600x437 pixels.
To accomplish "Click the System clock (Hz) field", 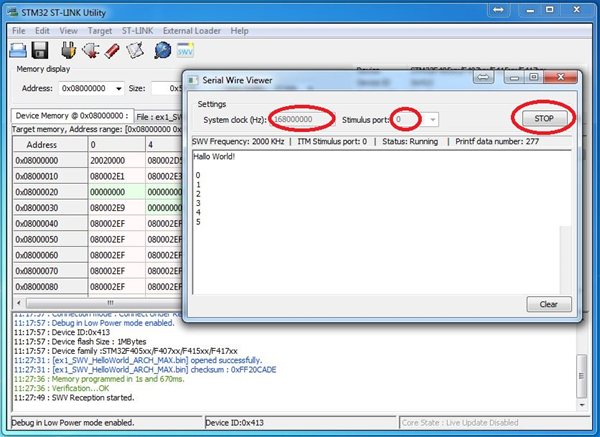I will pyautogui.click(x=302, y=119).
